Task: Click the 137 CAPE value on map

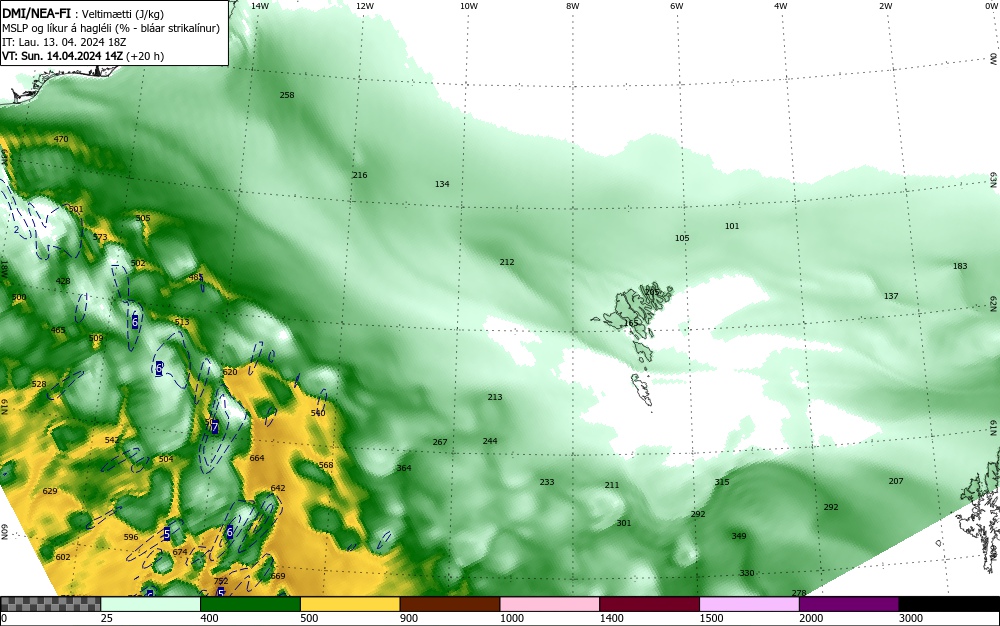Action: pyautogui.click(x=891, y=296)
